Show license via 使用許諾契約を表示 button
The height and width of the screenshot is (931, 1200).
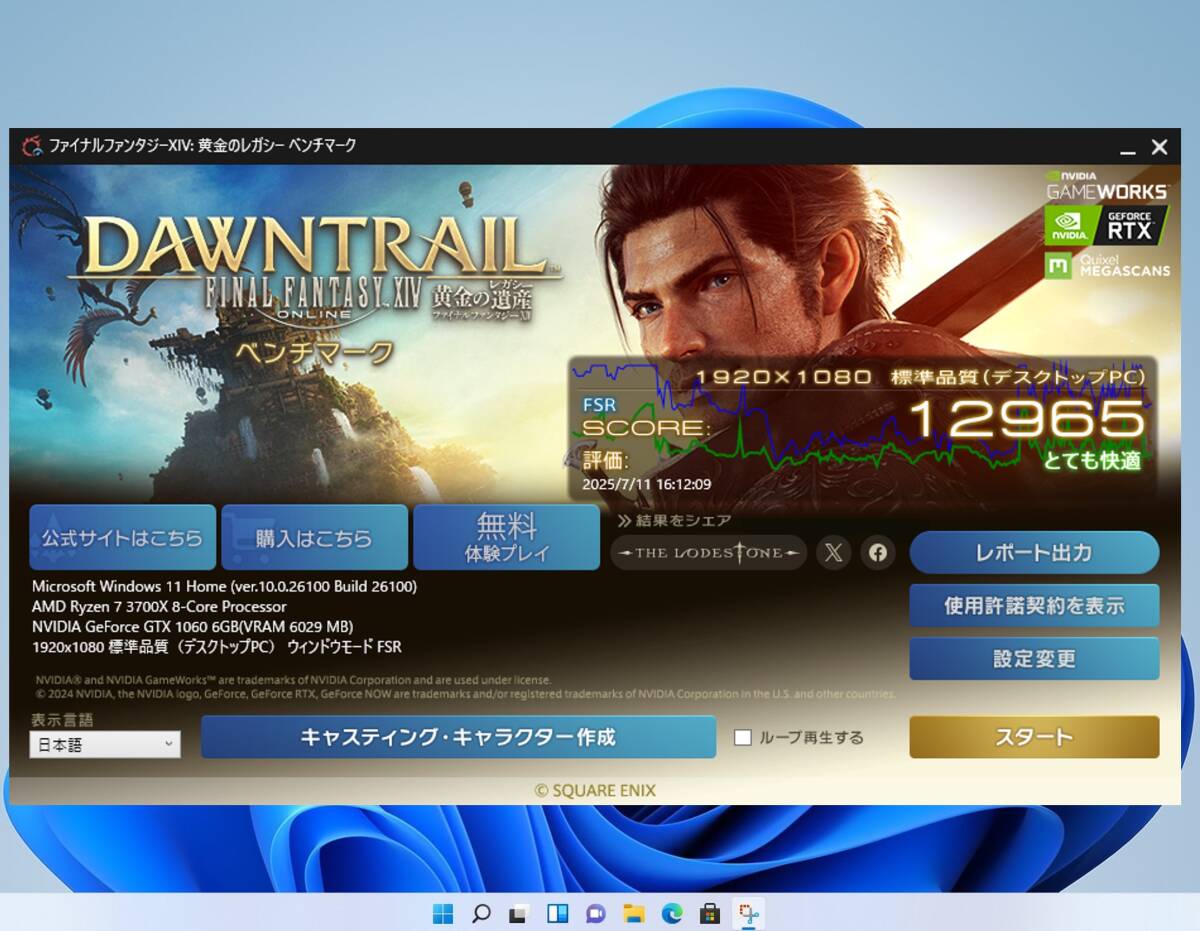pos(1034,605)
